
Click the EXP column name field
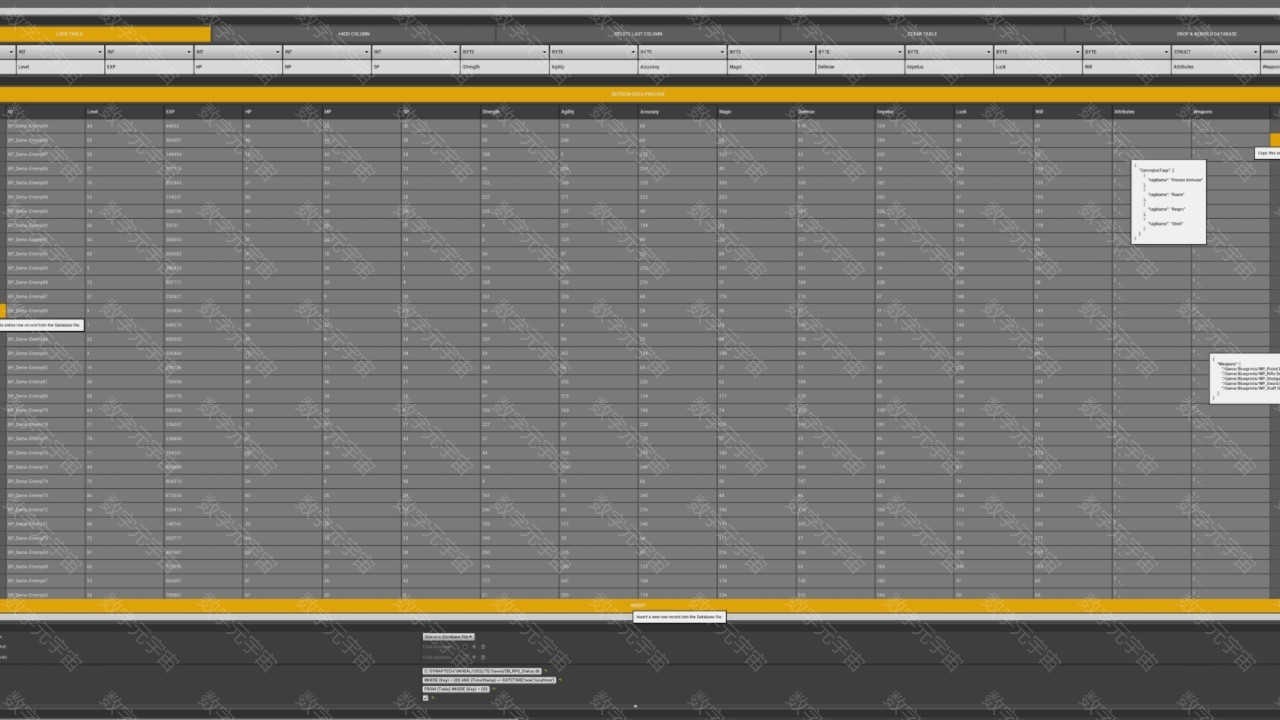coord(148,67)
